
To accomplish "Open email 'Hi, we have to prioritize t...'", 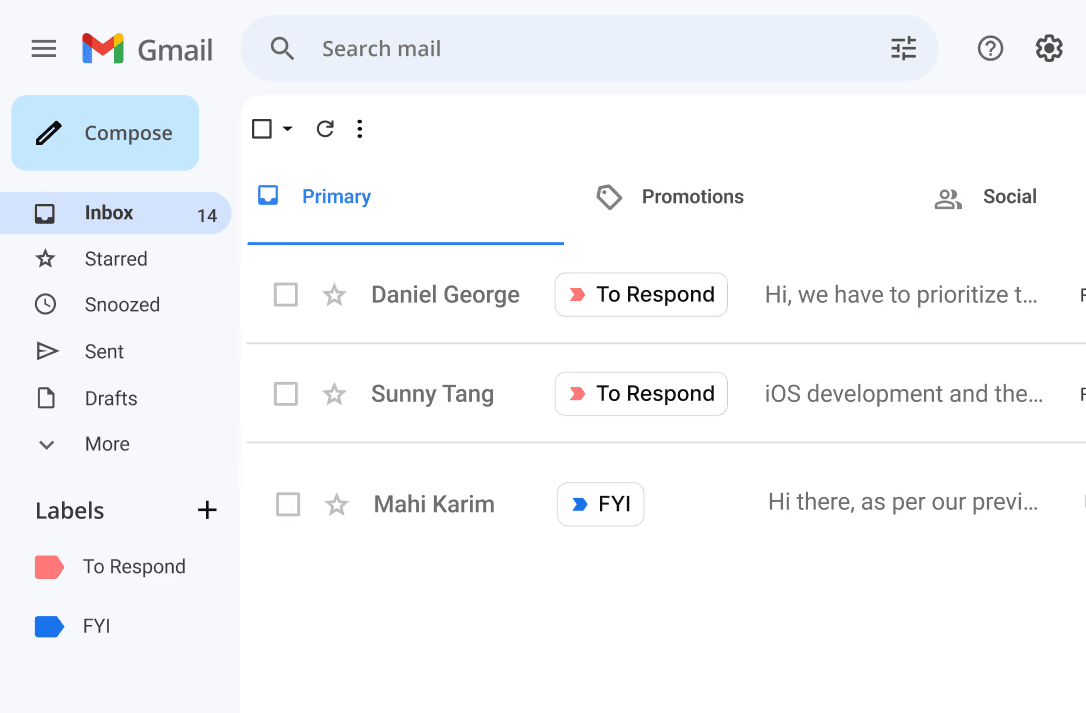I will click(x=901, y=294).
